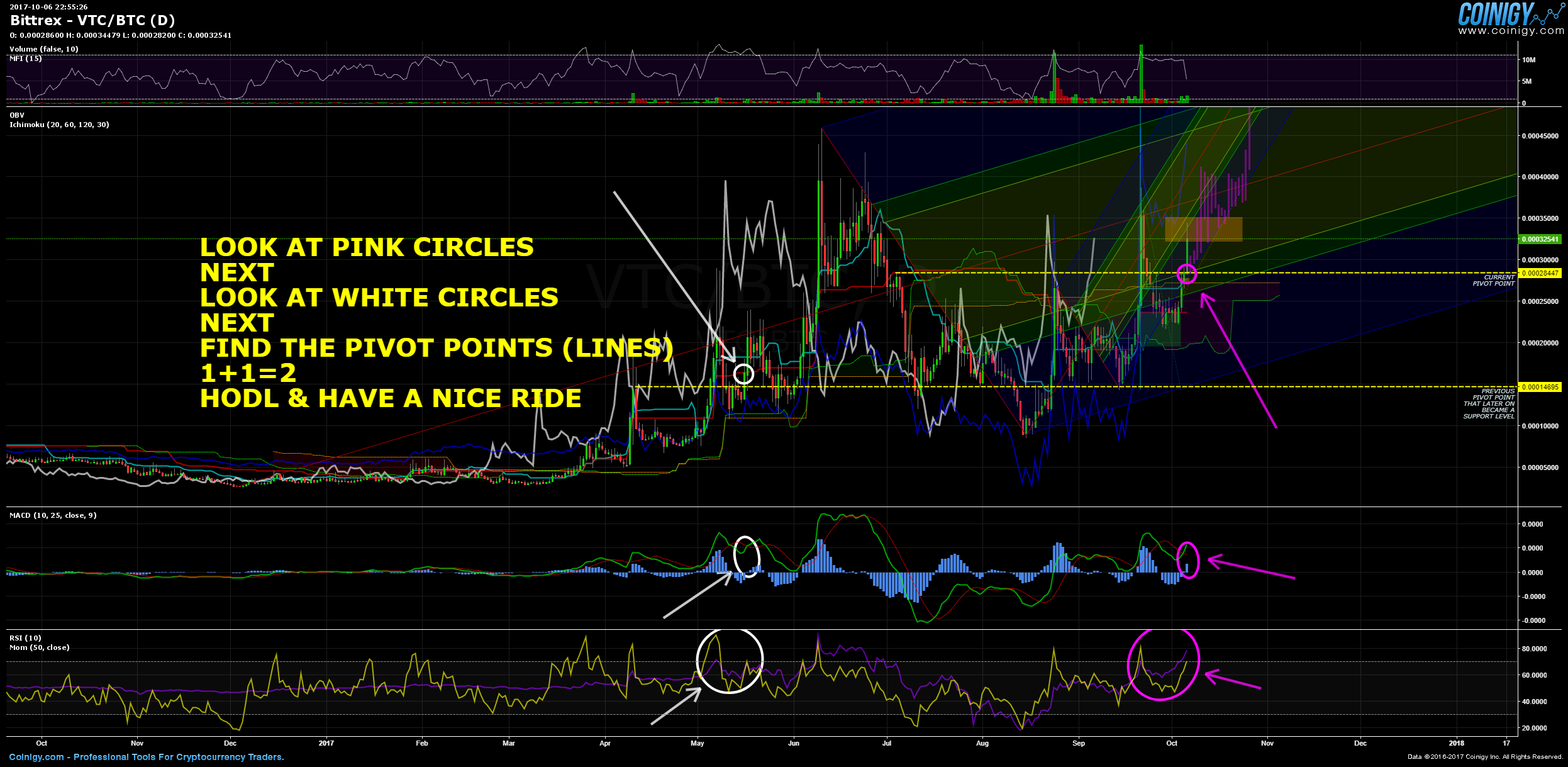Click the 0.00045000 price axis label

pyautogui.click(x=1540, y=136)
